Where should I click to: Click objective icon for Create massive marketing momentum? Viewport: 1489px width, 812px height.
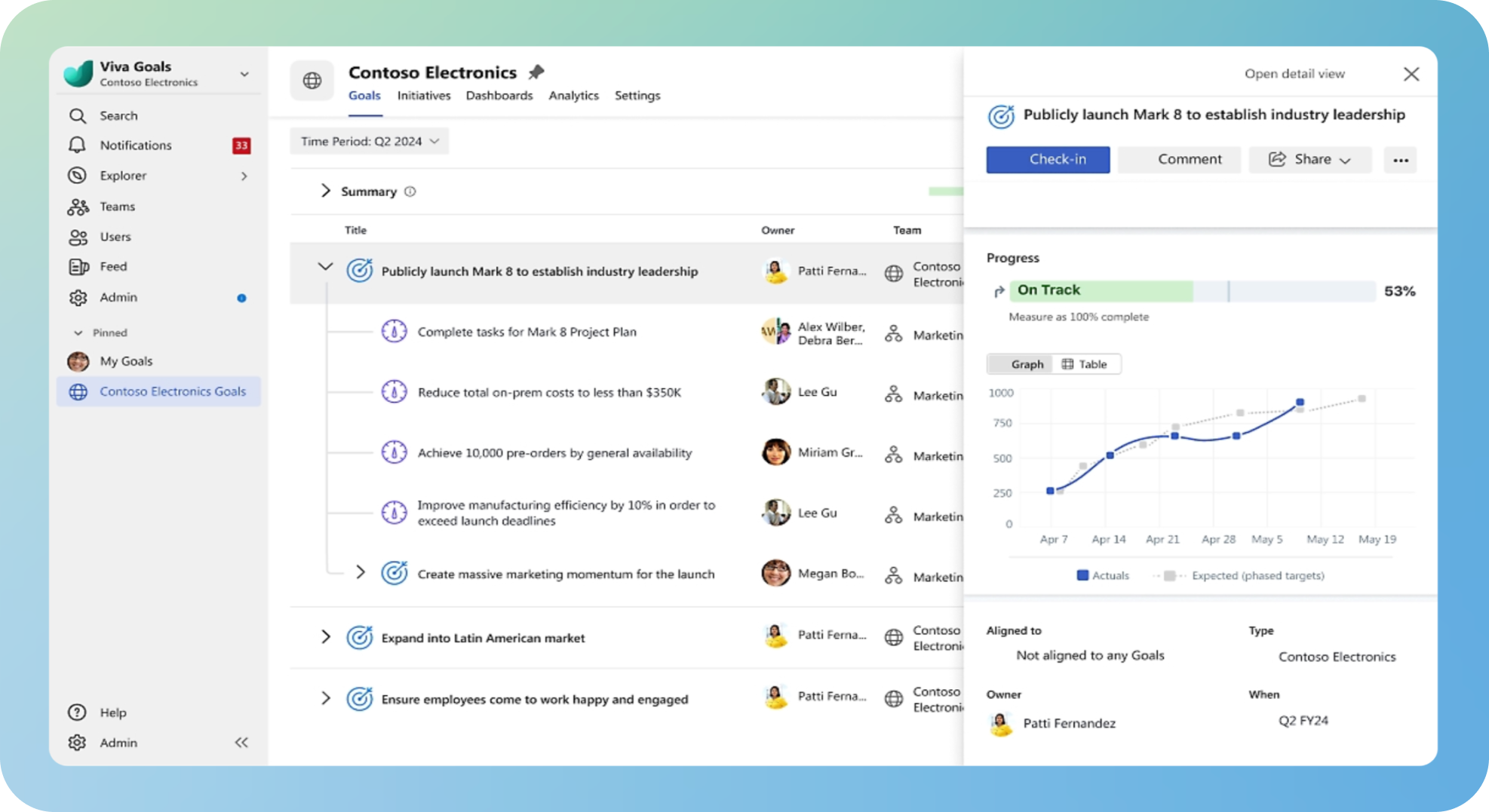394,573
